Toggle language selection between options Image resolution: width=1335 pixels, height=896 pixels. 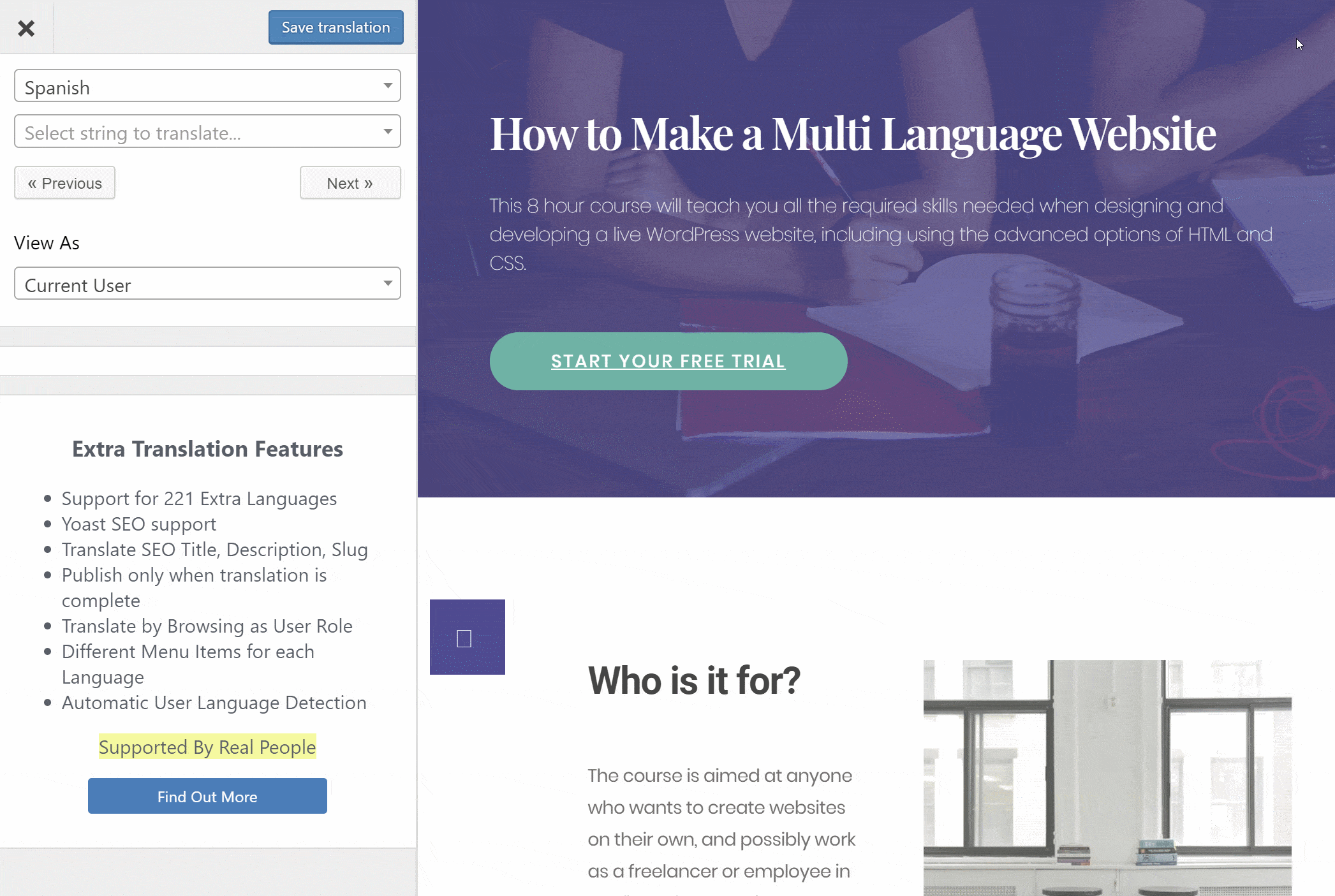pos(207,86)
